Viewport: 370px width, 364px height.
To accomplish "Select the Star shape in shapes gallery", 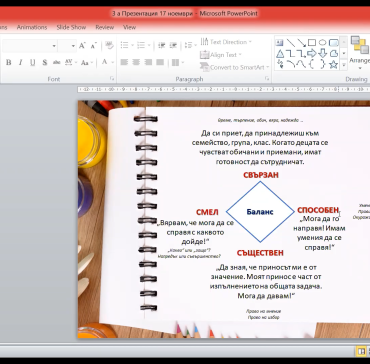I will 333,64.
